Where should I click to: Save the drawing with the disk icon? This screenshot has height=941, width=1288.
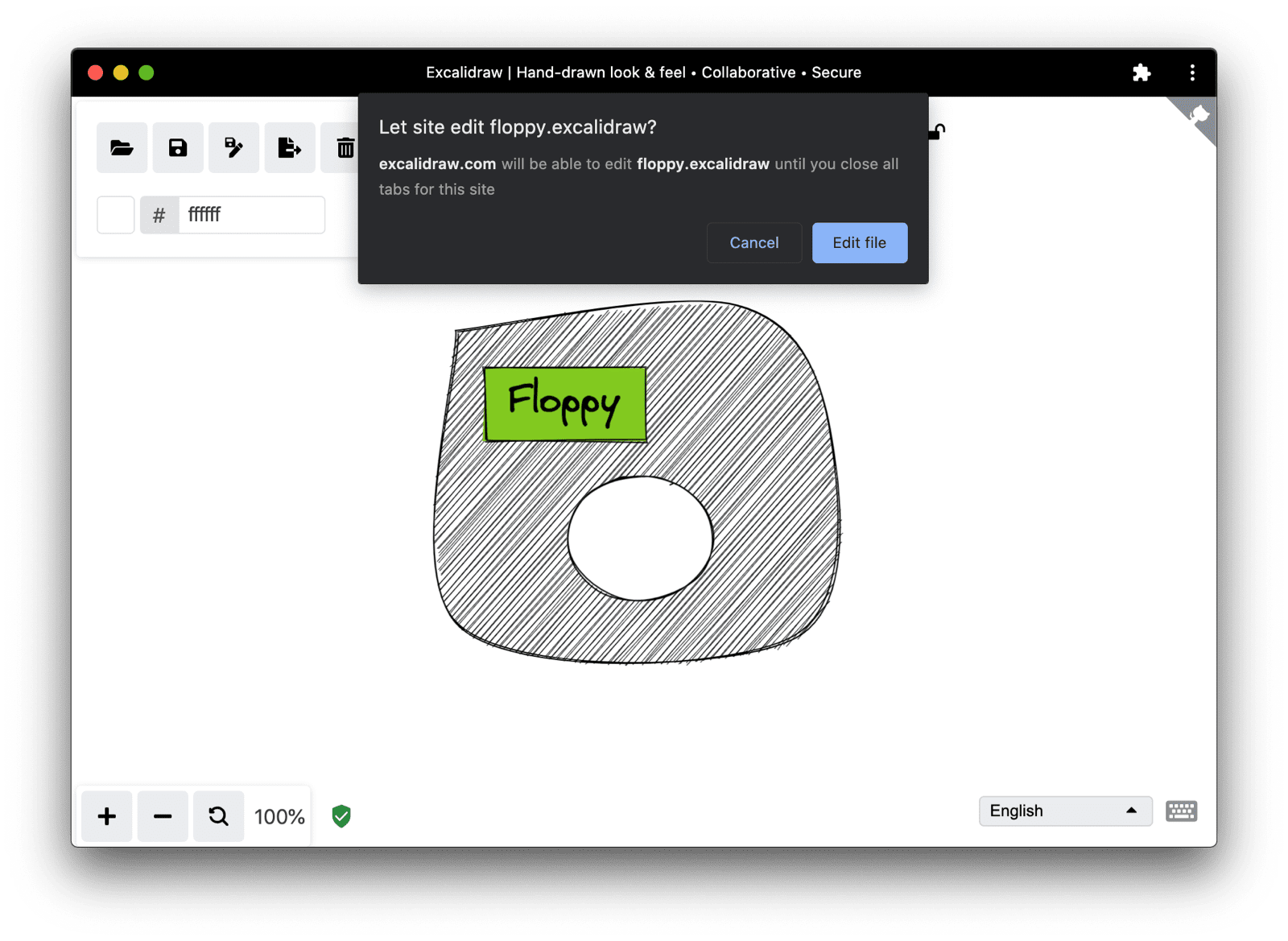click(x=177, y=147)
